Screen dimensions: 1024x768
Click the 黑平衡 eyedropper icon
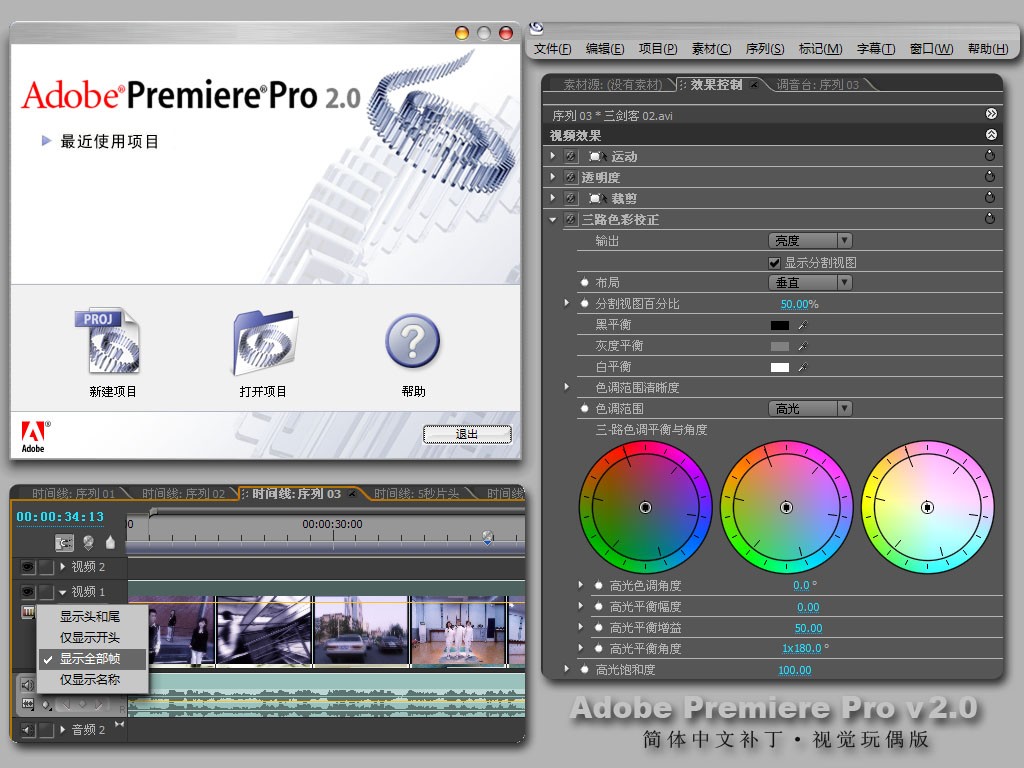coord(803,325)
